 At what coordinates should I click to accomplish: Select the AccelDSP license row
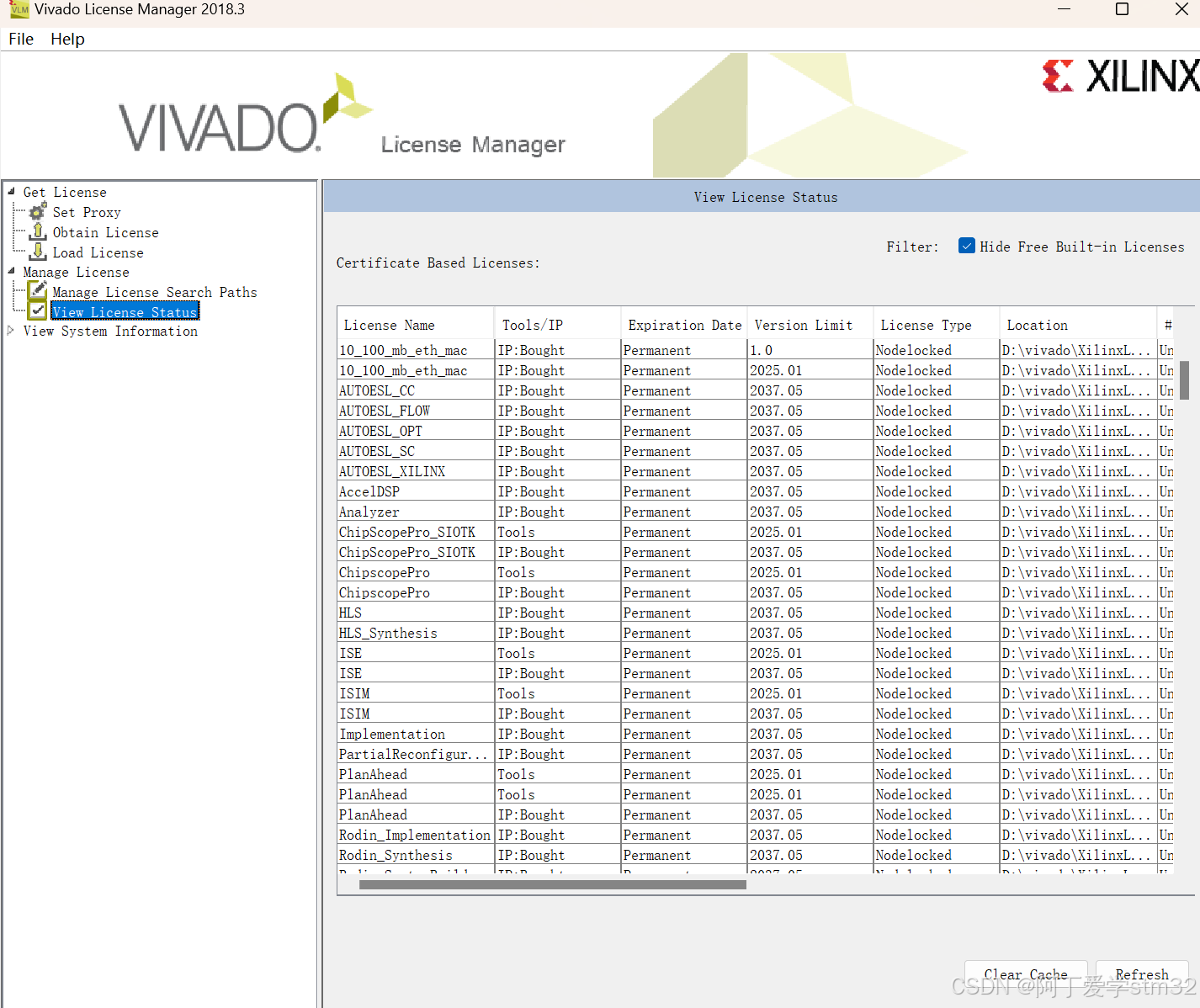pyautogui.click(x=756, y=491)
